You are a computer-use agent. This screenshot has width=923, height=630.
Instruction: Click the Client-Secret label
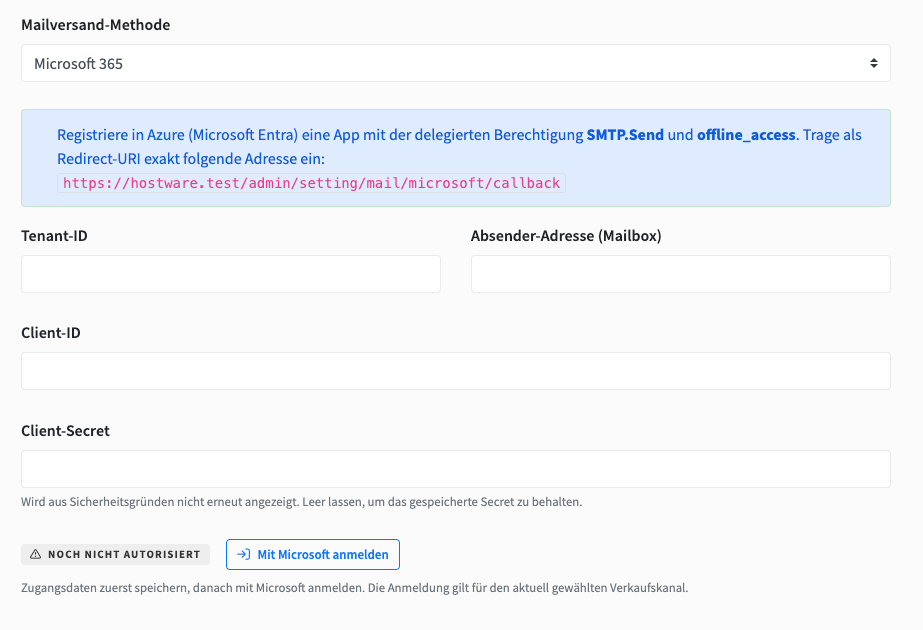click(x=65, y=430)
